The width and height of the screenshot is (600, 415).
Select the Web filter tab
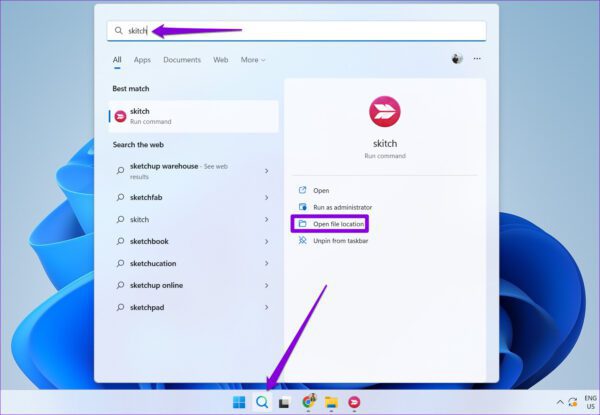tap(220, 60)
